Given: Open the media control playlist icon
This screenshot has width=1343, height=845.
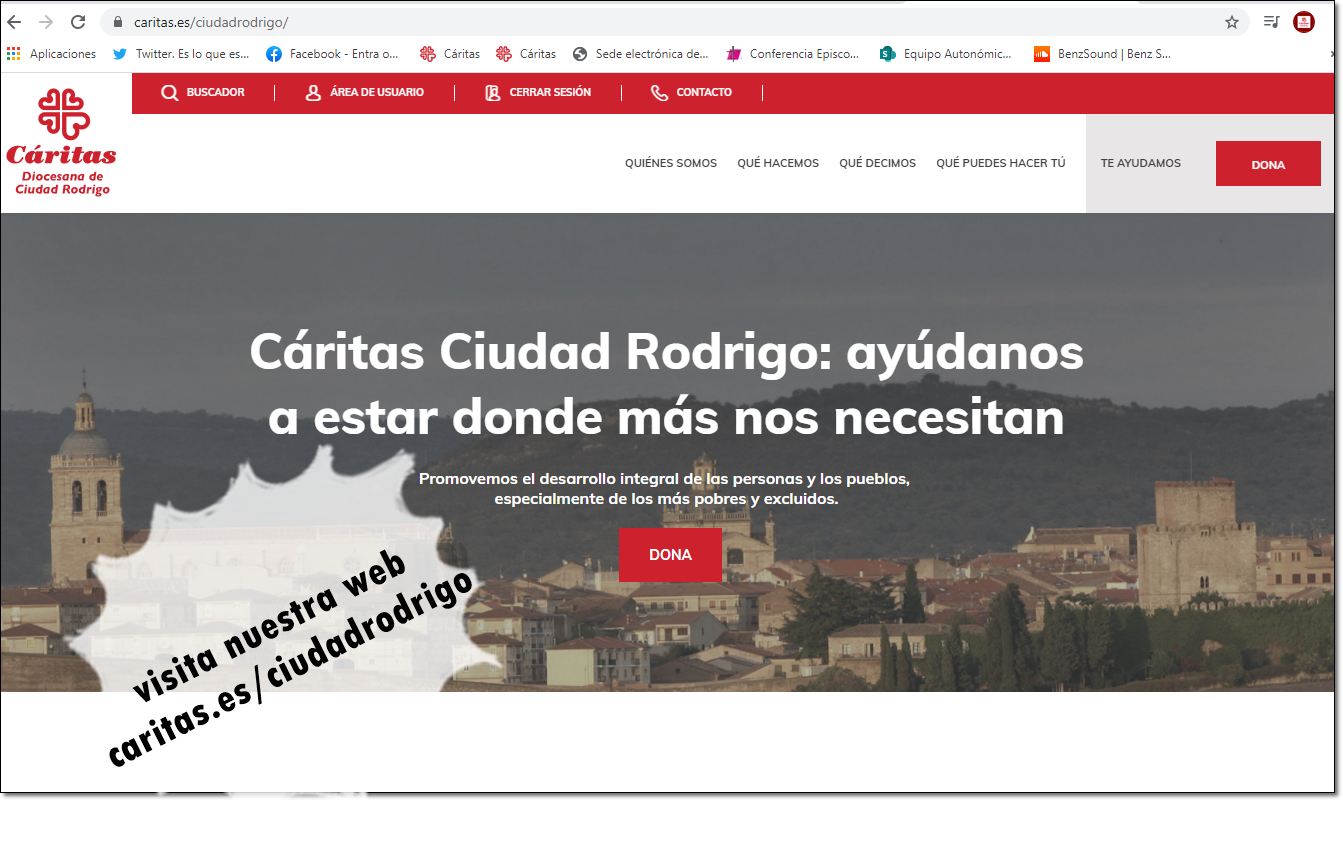Looking at the screenshot, I should click(1271, 22).
